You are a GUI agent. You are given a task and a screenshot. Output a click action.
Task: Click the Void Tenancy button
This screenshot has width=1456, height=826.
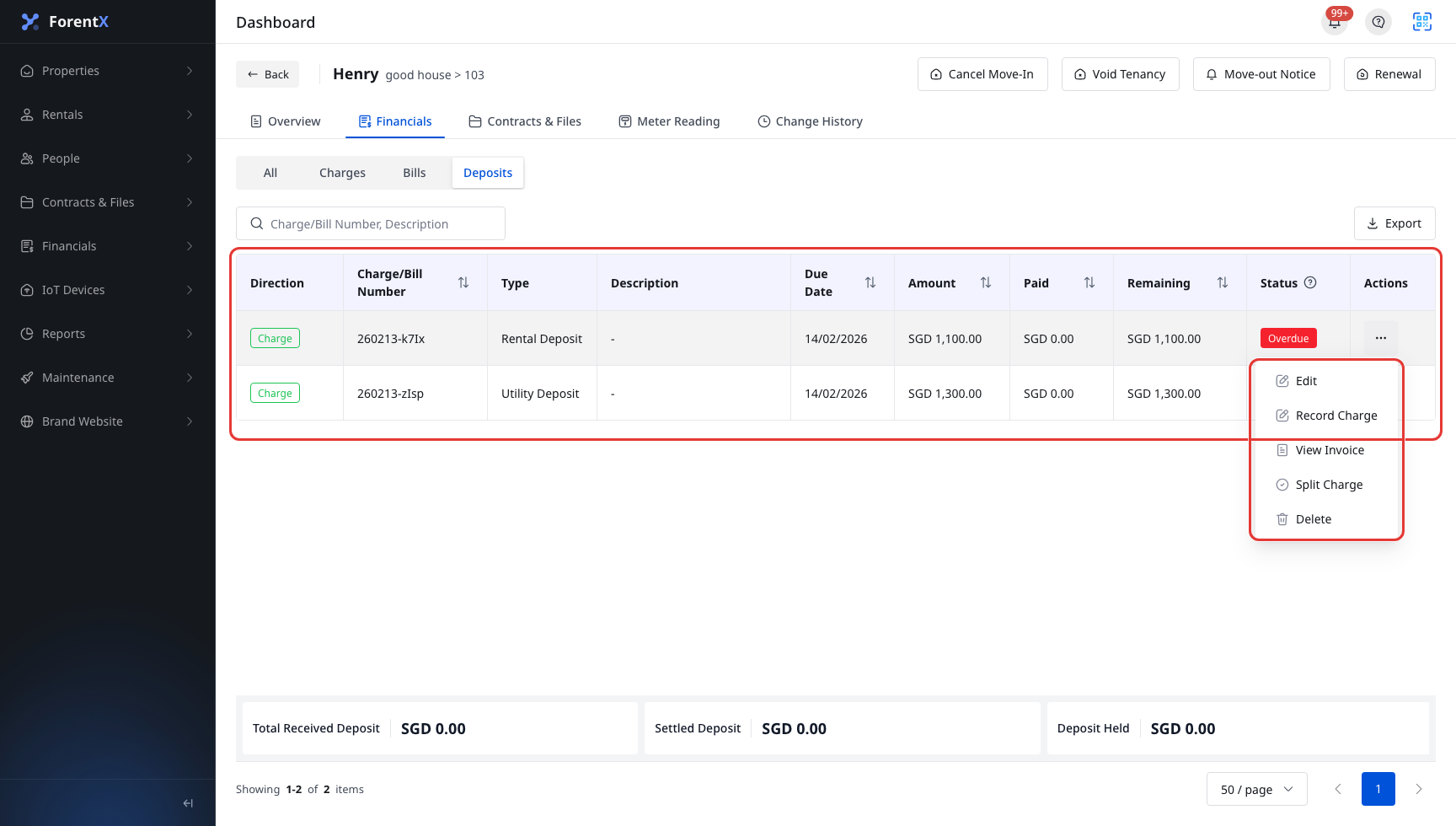tap(1121, 74)
